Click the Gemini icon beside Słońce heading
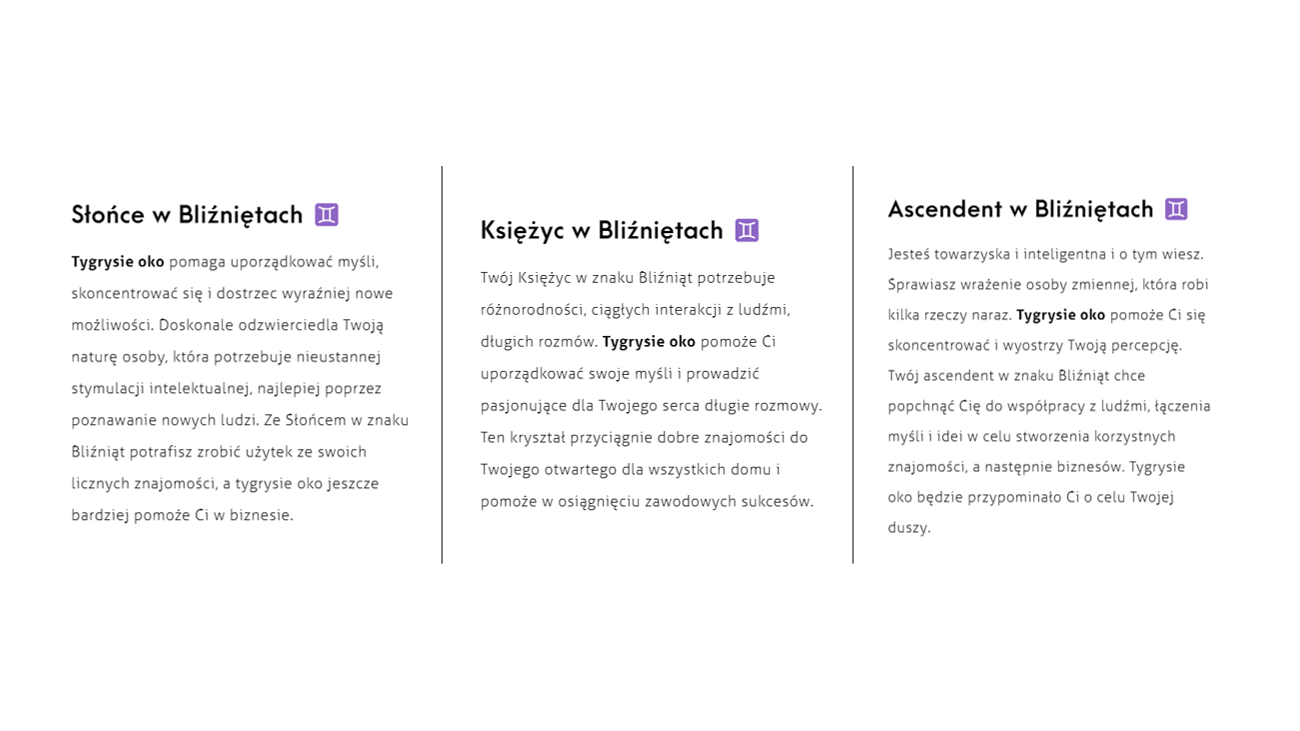The height and width of the screenshot is (731, 1300). pyautogui.click(x=327, y=215)
